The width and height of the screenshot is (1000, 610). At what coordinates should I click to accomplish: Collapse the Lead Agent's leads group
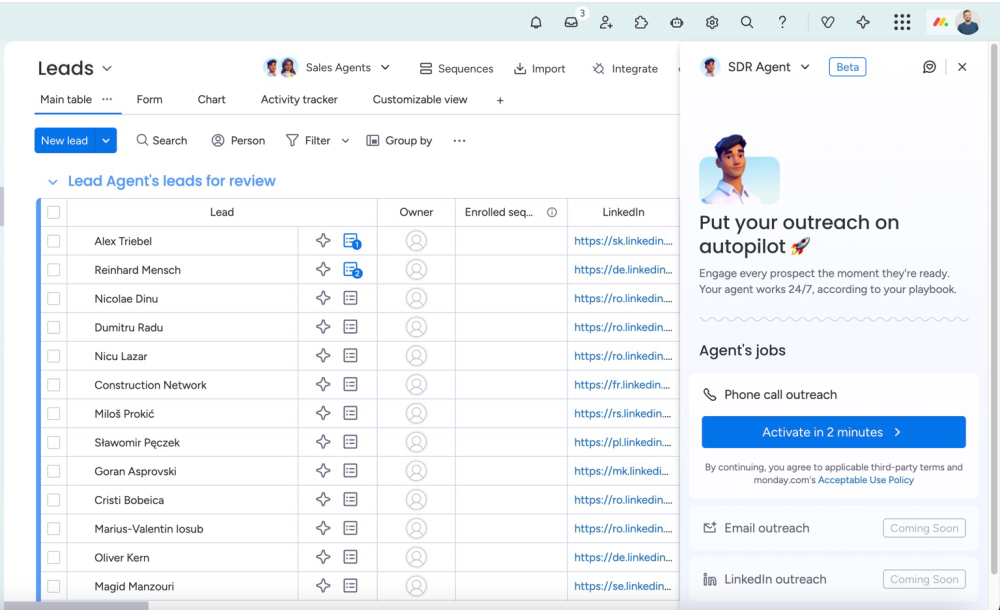53,182
